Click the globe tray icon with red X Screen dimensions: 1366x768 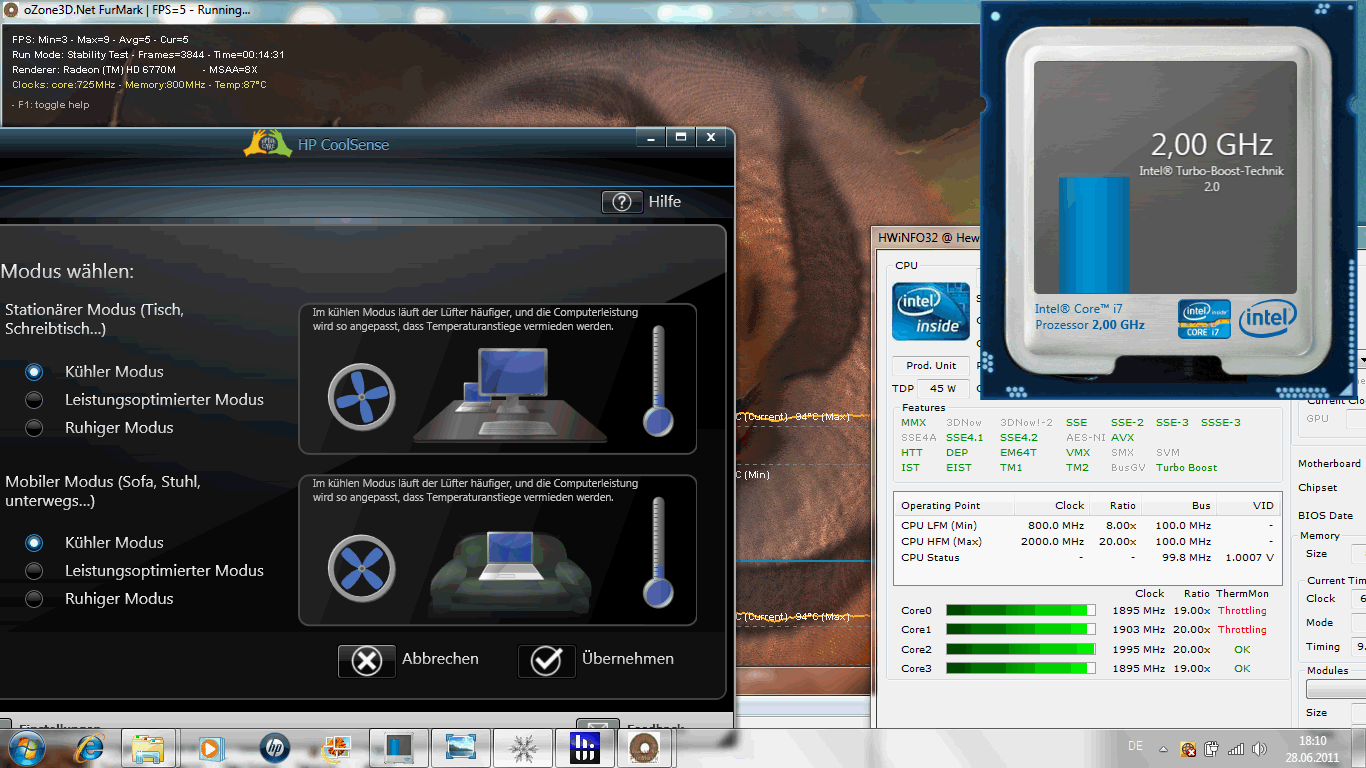[x=1188, y=748]
